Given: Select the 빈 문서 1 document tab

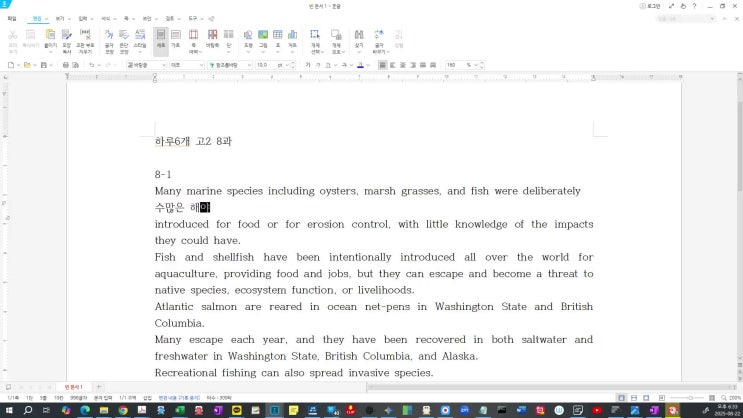Looking at the screenshot, I should tap(74, 386).
